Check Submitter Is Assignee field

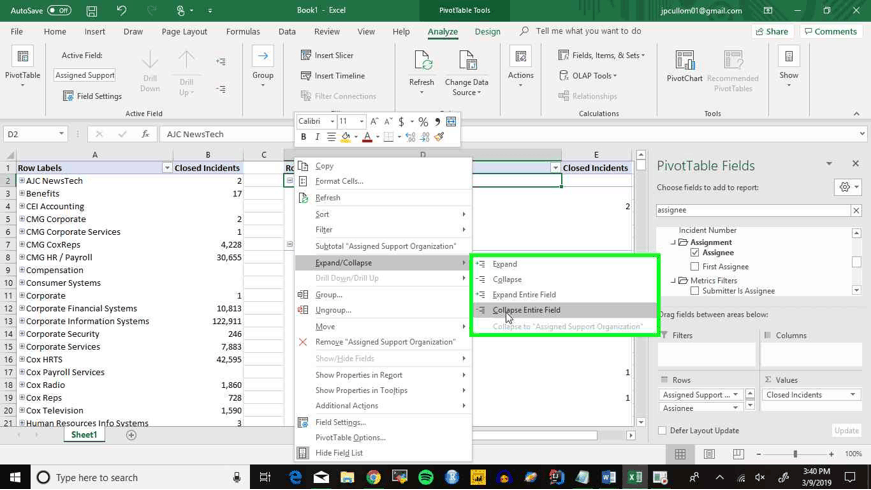(694, 291)
